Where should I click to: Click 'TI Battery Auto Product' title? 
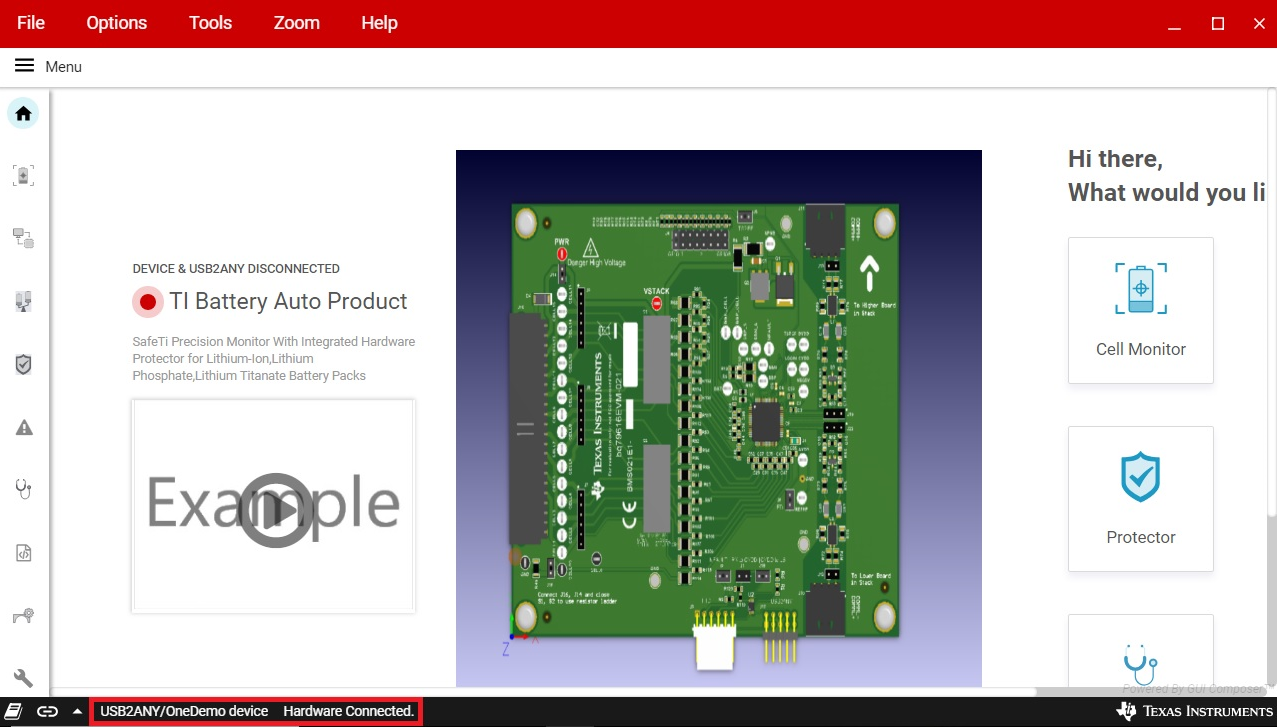coord(288,301)
